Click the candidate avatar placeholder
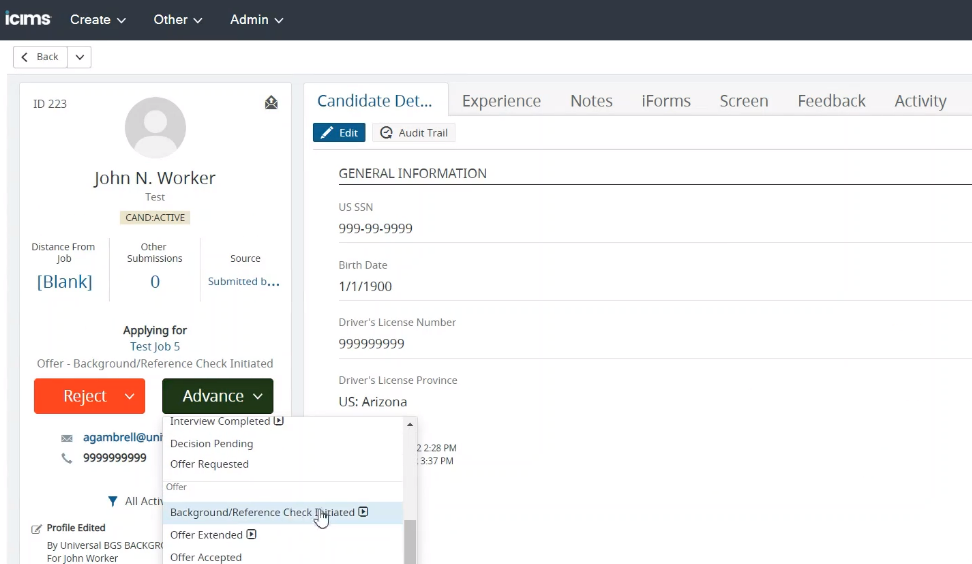Image resolution: width=972 pixels, height=564 pixels. pyautogui.click(x=155, y=127)
